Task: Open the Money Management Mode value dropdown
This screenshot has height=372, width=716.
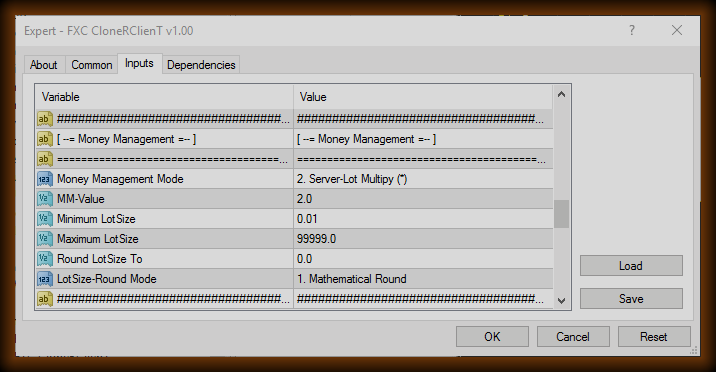Action: click(423, 179)
